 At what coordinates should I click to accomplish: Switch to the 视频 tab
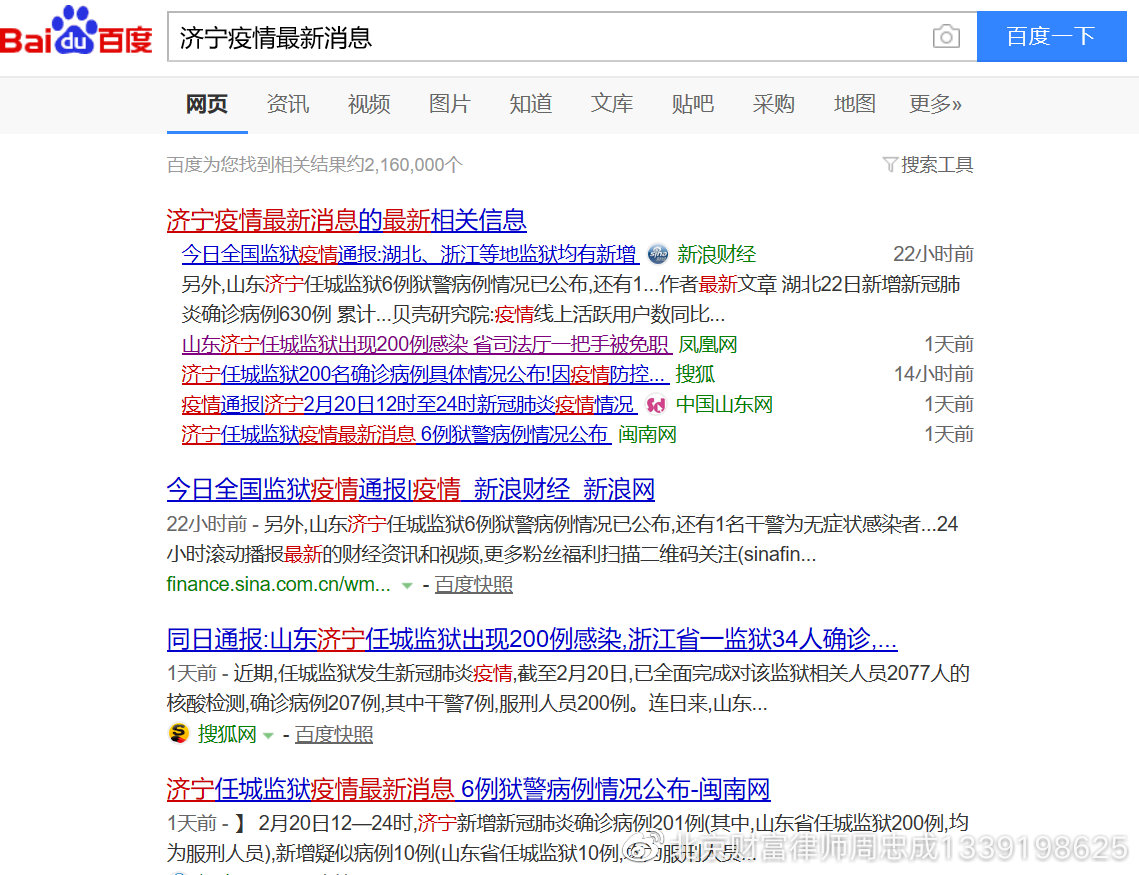(369, 104)
